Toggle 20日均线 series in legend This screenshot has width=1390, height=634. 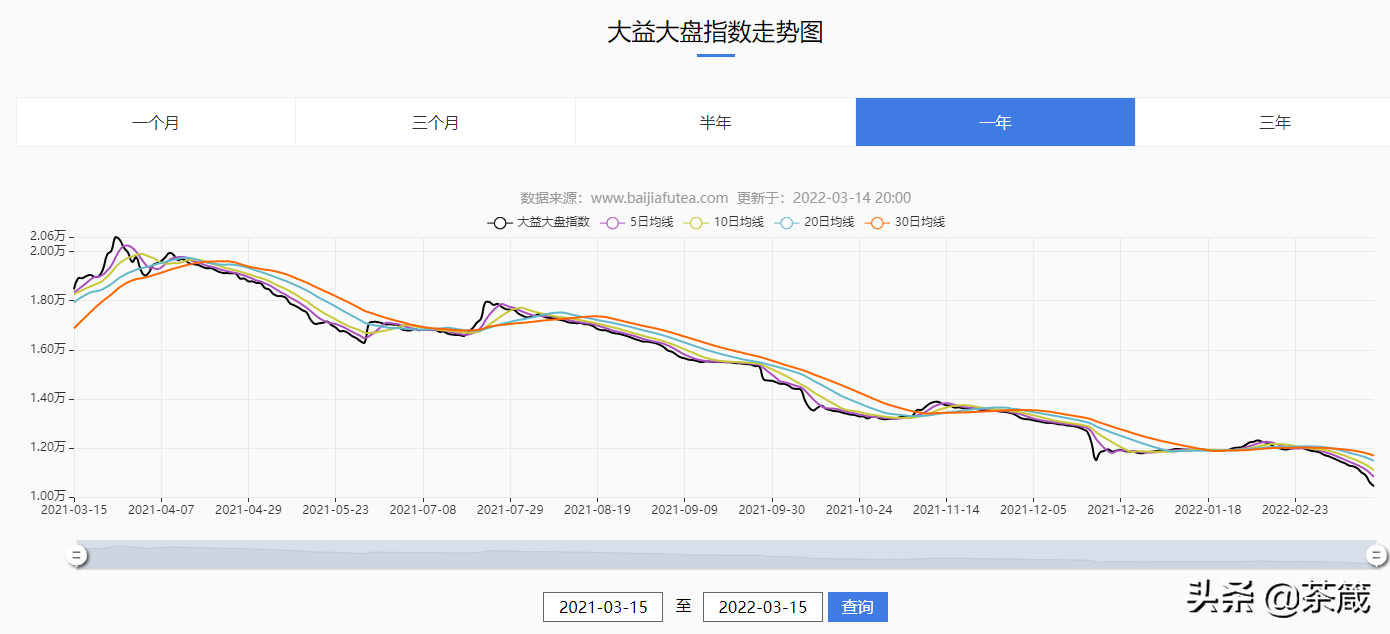(814, 222)
